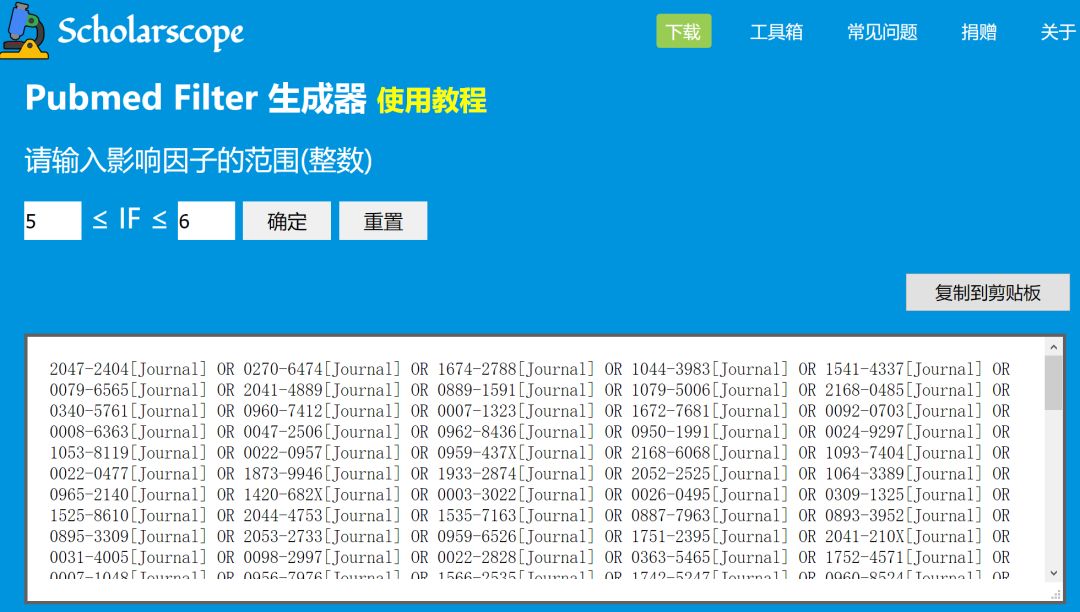Click the 2168-0485[Journal] entry text

click(904, 390)
